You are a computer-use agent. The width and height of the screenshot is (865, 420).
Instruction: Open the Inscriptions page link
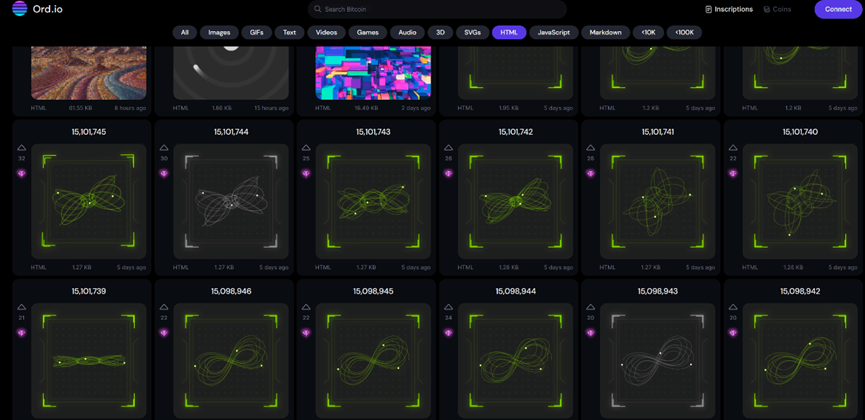[729, 9]
